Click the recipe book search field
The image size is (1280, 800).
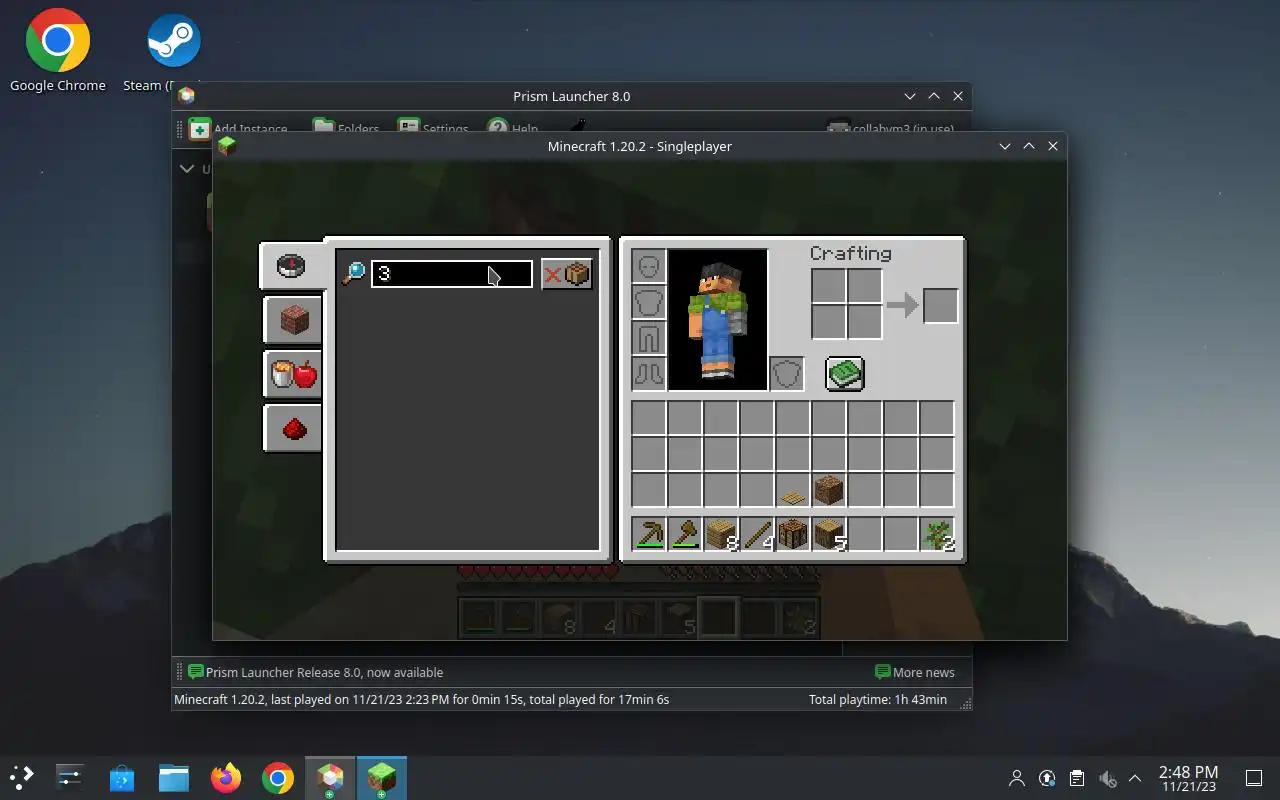point(452,274)
